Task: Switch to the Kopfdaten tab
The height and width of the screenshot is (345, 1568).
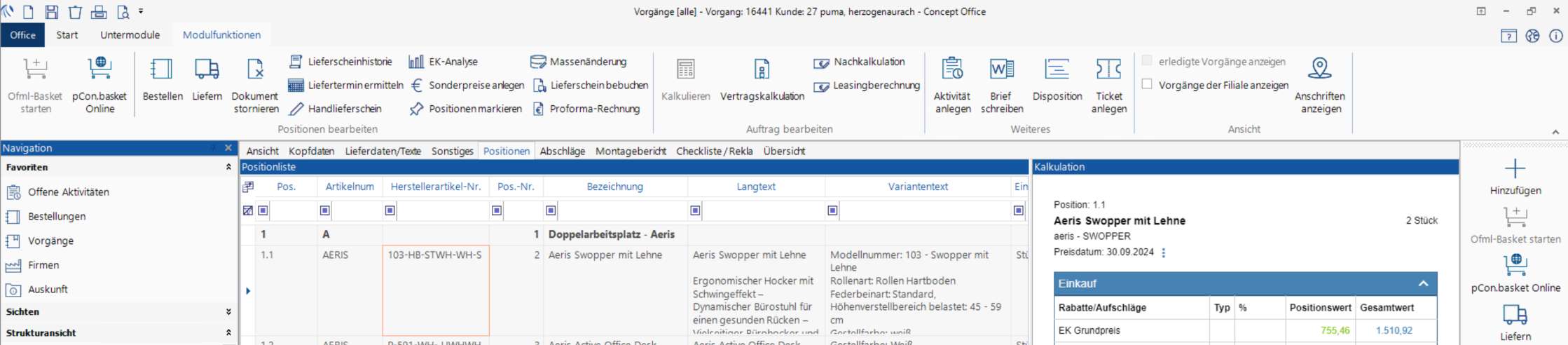Action: pos(311,151)
